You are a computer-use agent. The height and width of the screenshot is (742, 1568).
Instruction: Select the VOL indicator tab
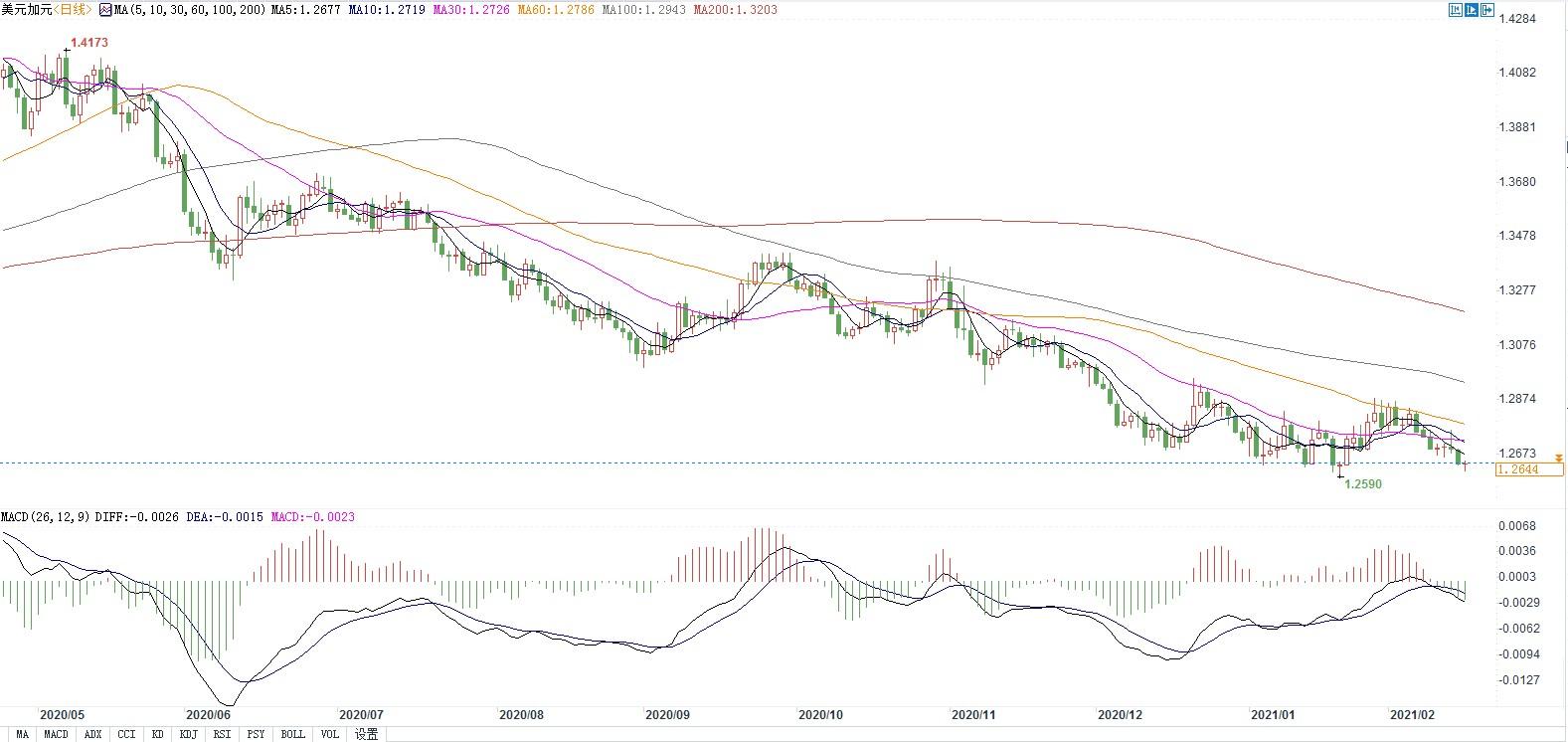(x=330, y=734)
